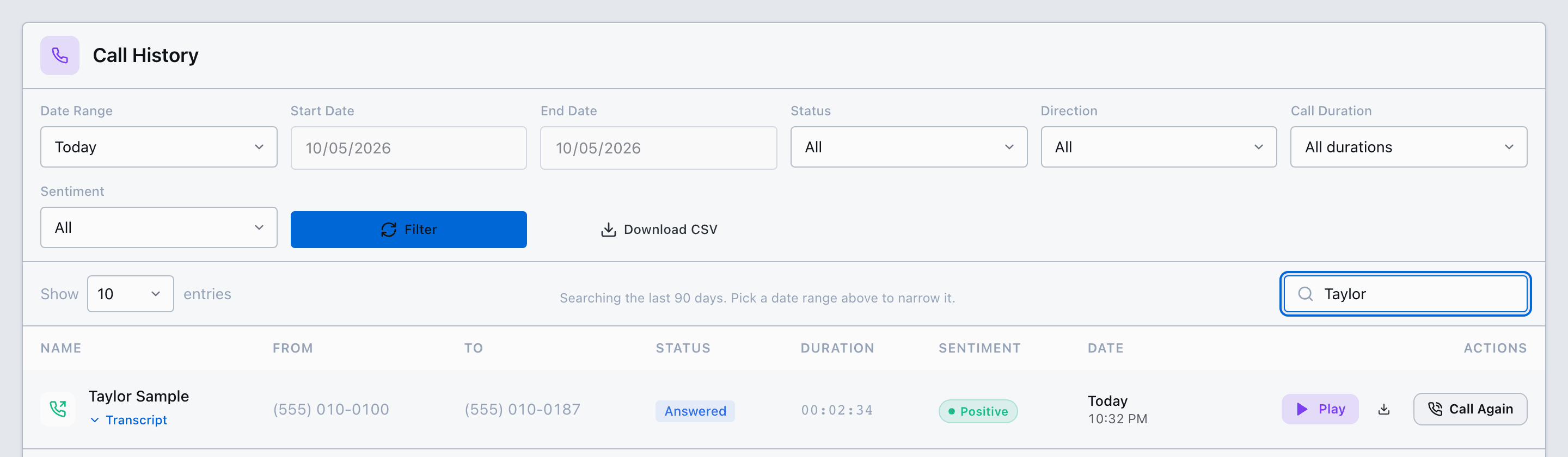The image size is (1568, 457).
Task: Click the SENTIMENT column header
Action: pyautogui.click(x=979, y=348)
